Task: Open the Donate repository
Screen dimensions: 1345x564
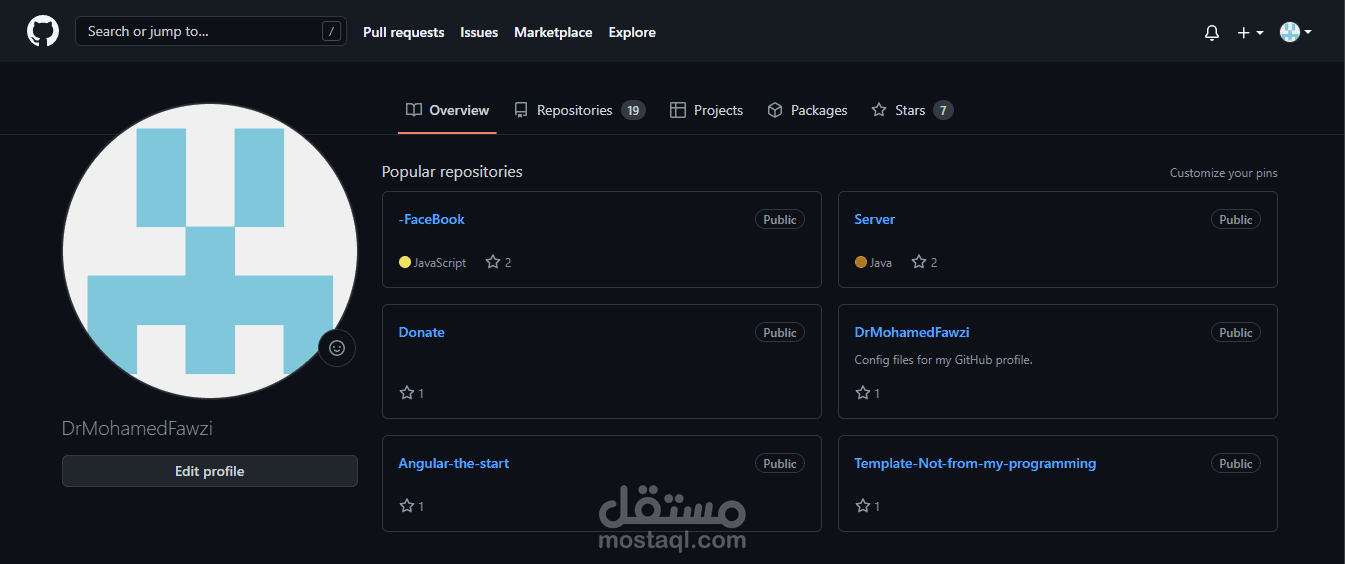Action: (421, 332)
